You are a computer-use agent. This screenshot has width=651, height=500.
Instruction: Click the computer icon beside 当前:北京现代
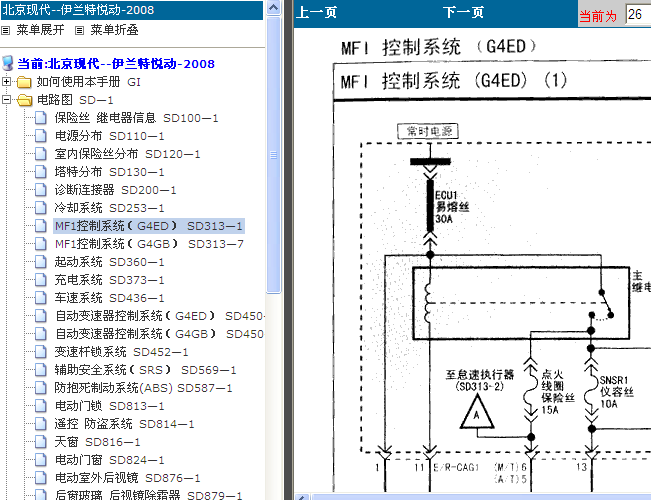pyautogui.click(x=7, y=63)
